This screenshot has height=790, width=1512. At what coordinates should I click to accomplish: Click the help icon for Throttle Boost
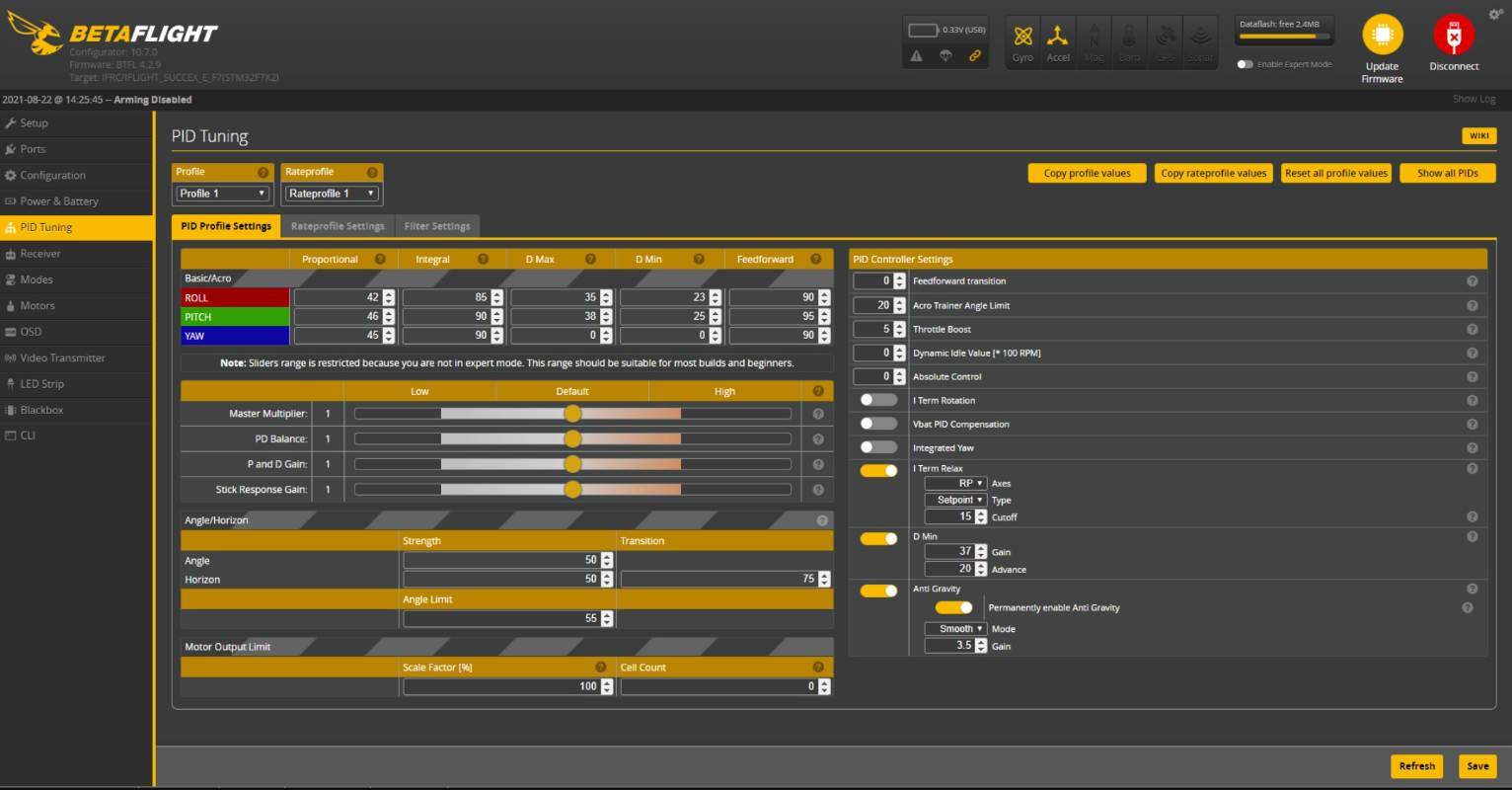1473,329
